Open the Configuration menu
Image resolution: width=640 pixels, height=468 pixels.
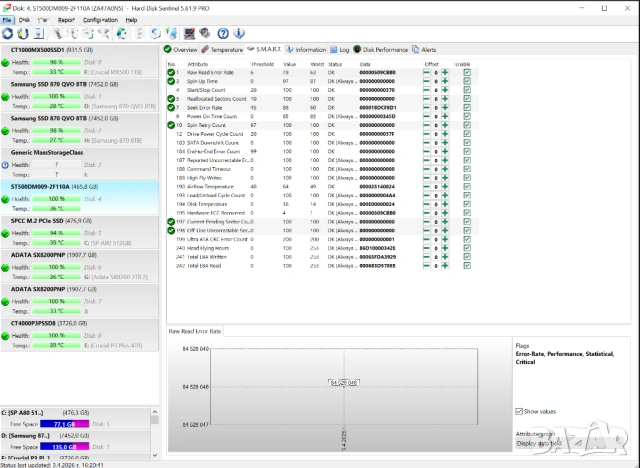click(x=100, y=19)
